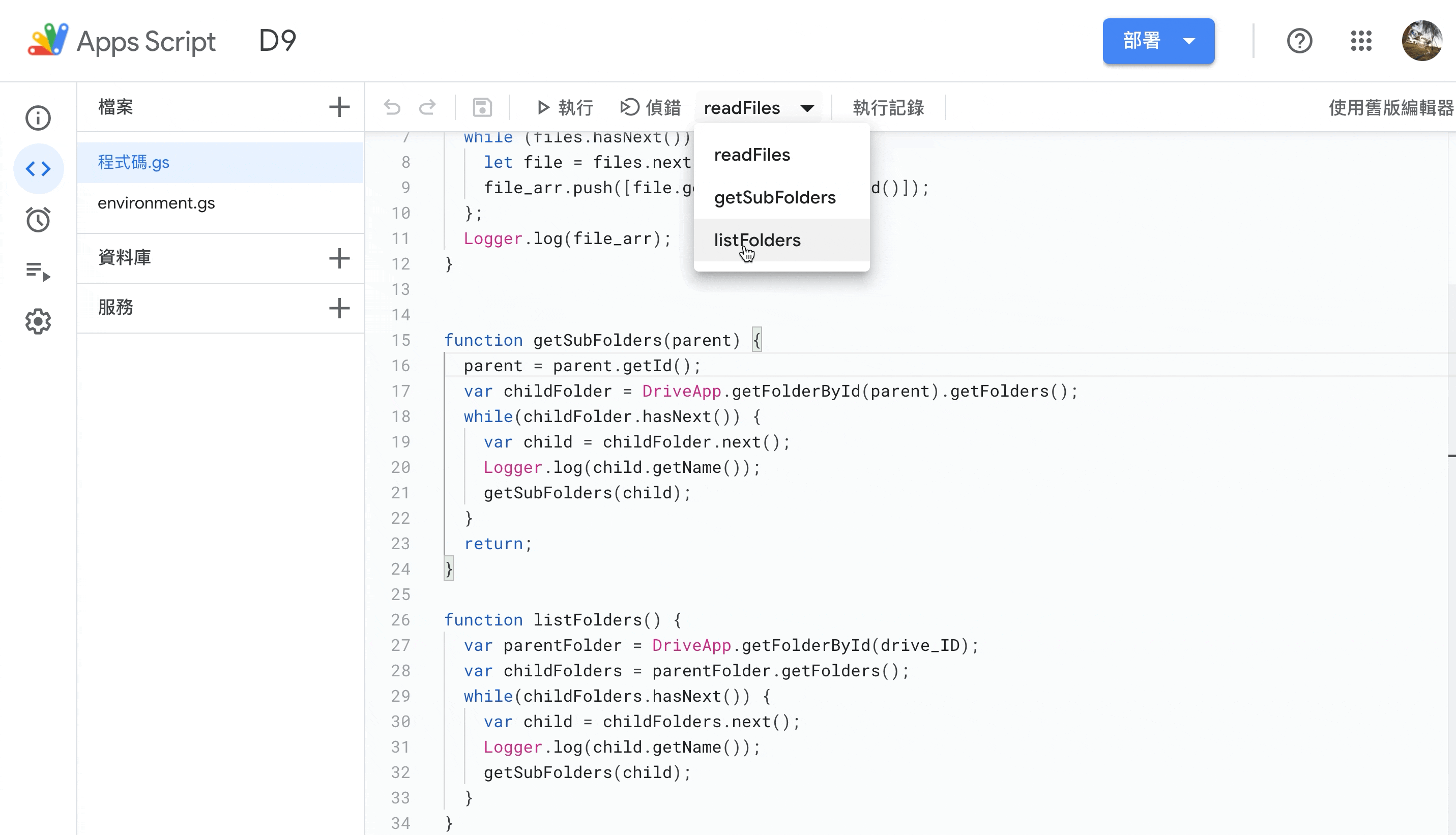
Task: Click the 服務 section header
Action: pyautogui.click(x=115, y=307)
